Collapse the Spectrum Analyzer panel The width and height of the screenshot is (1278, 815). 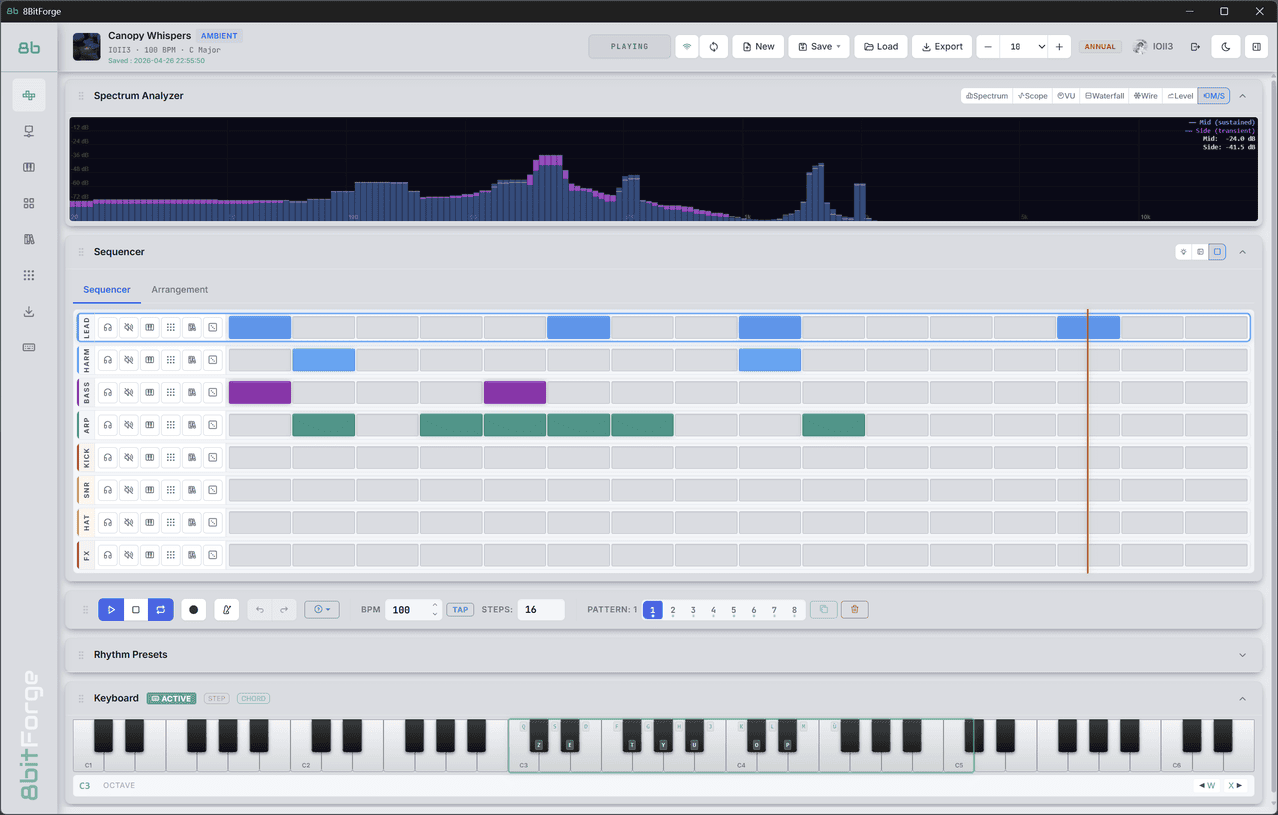click(1243, 96)
